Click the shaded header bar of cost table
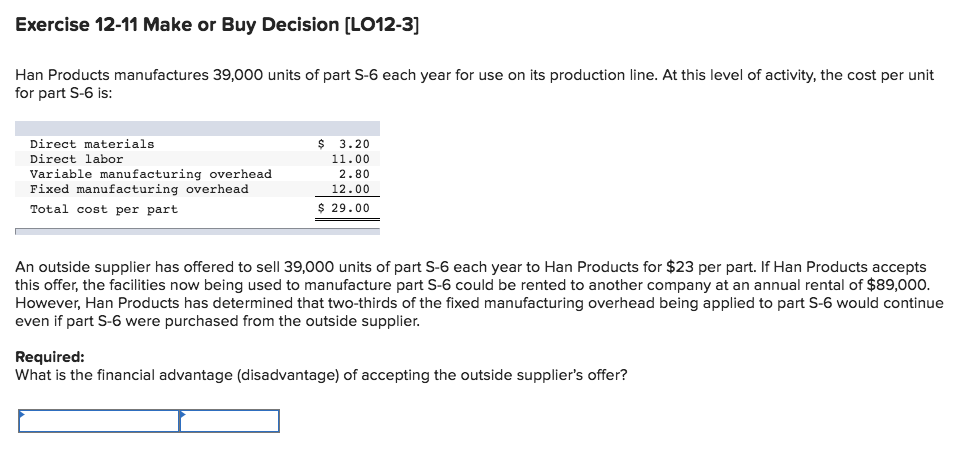The width and height of the screenshot is (971, 454). click(x=198, y=128)
